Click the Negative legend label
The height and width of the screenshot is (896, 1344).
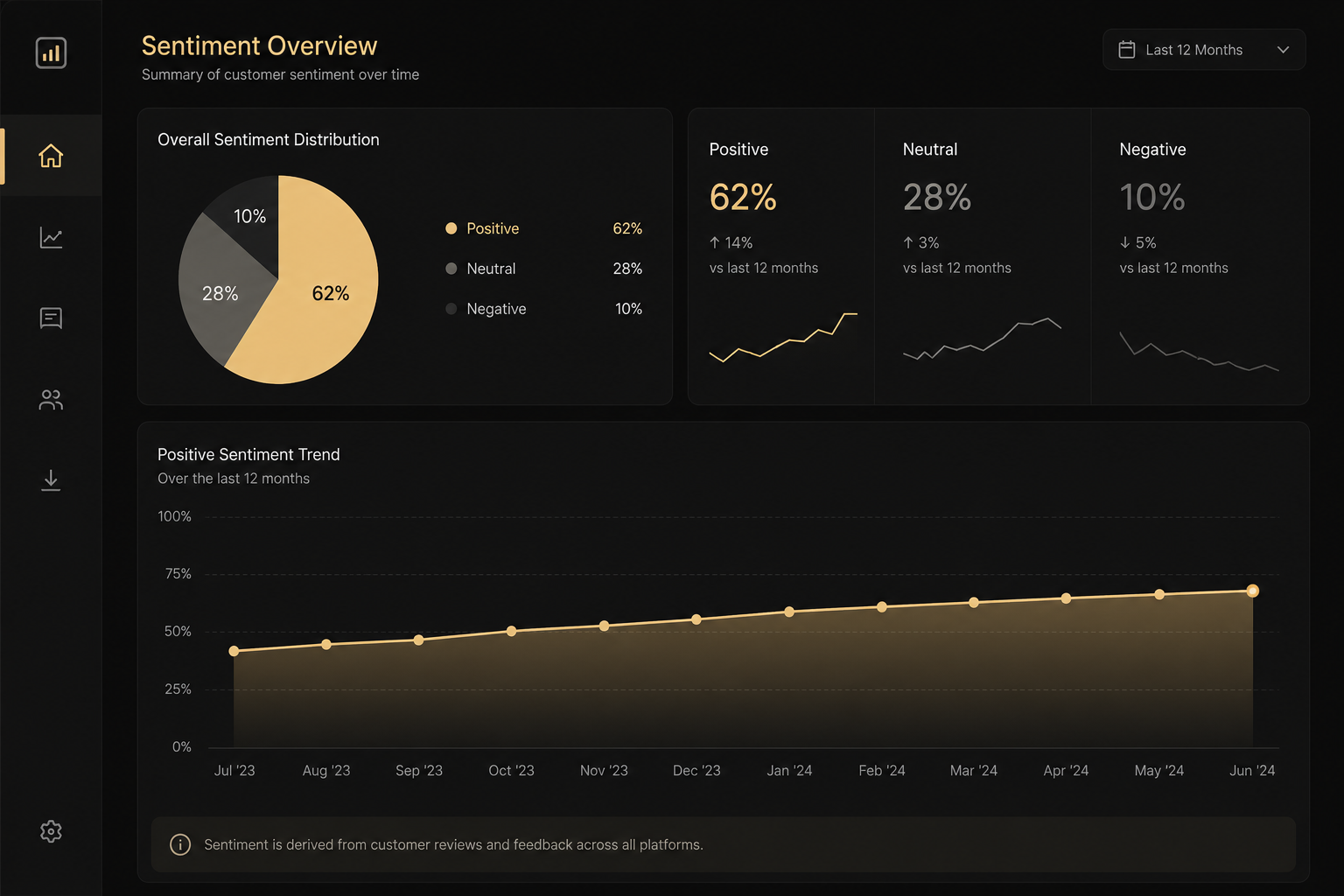[x=496, y=309]
